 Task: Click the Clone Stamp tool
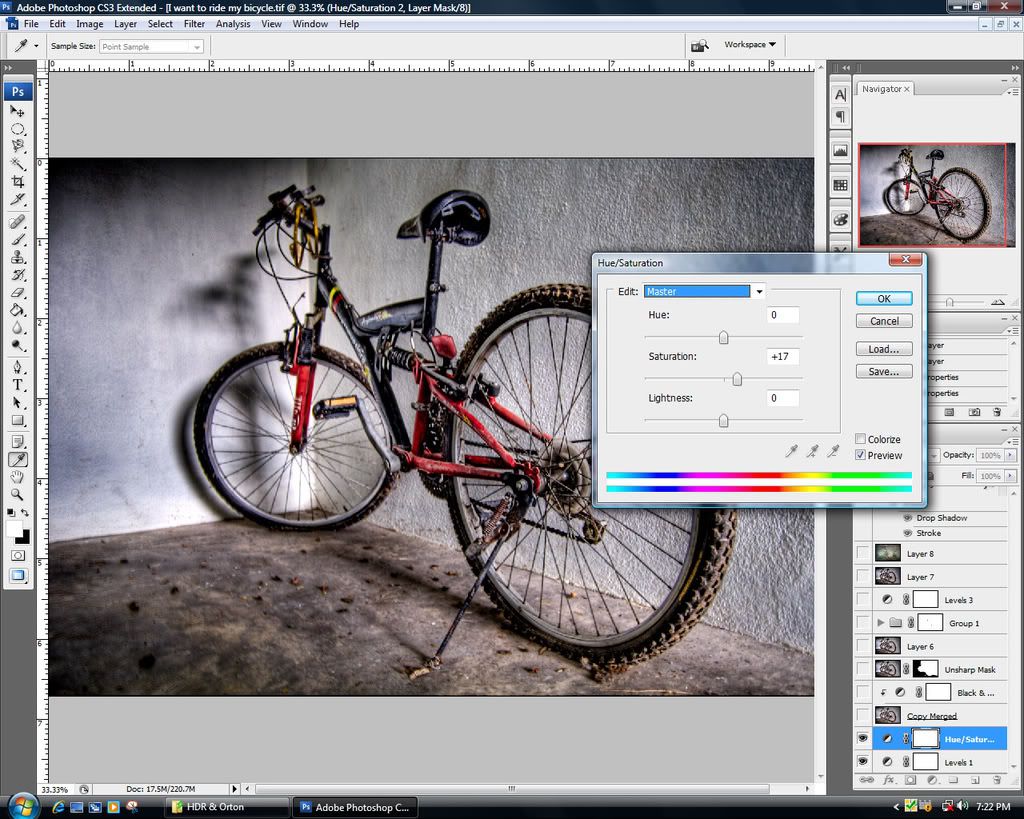coord(18,257)
